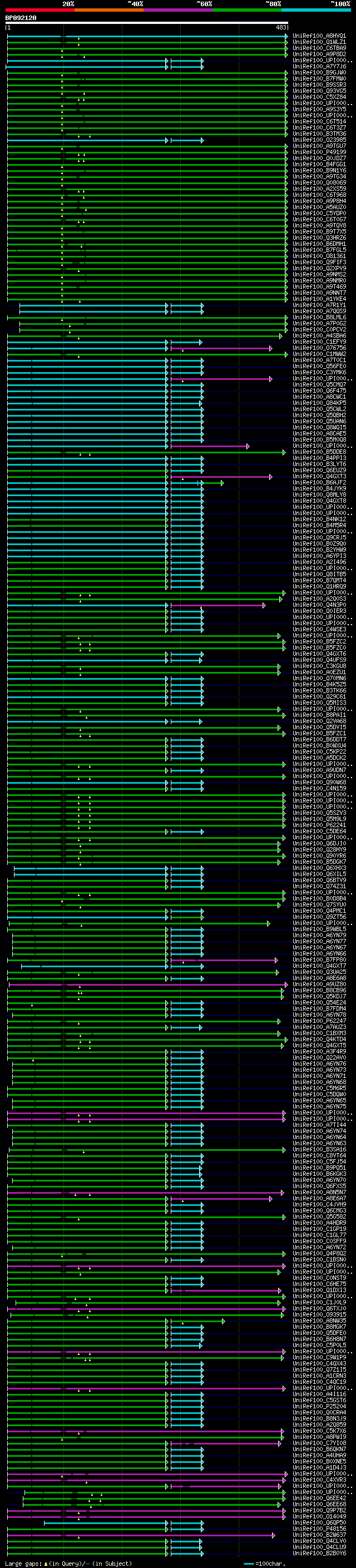Select the UniRef100_Q4CLU9 label
Screen dimensions: 356x1568
pyautogui.click(x=319, y=1547)
